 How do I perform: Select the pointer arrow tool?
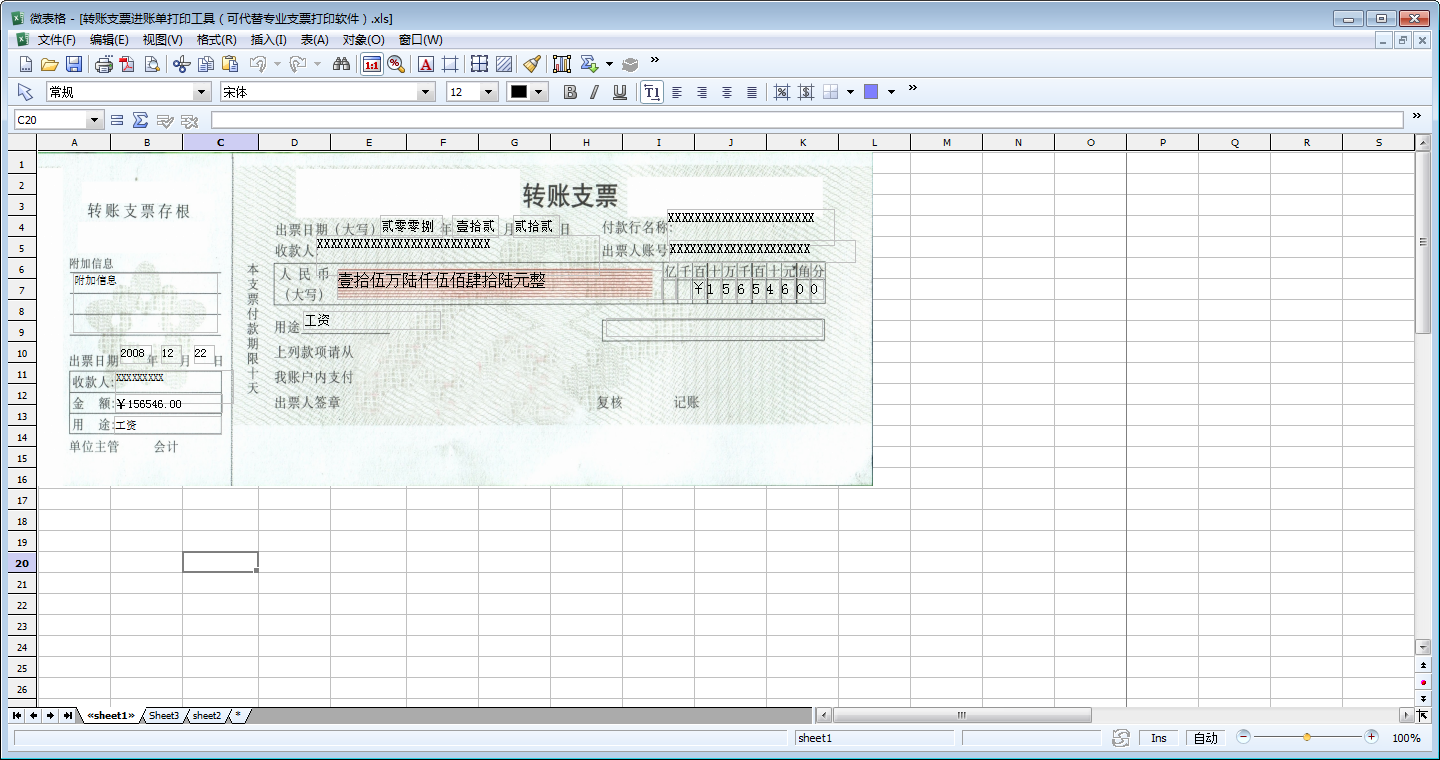click(x=26, y=92)
